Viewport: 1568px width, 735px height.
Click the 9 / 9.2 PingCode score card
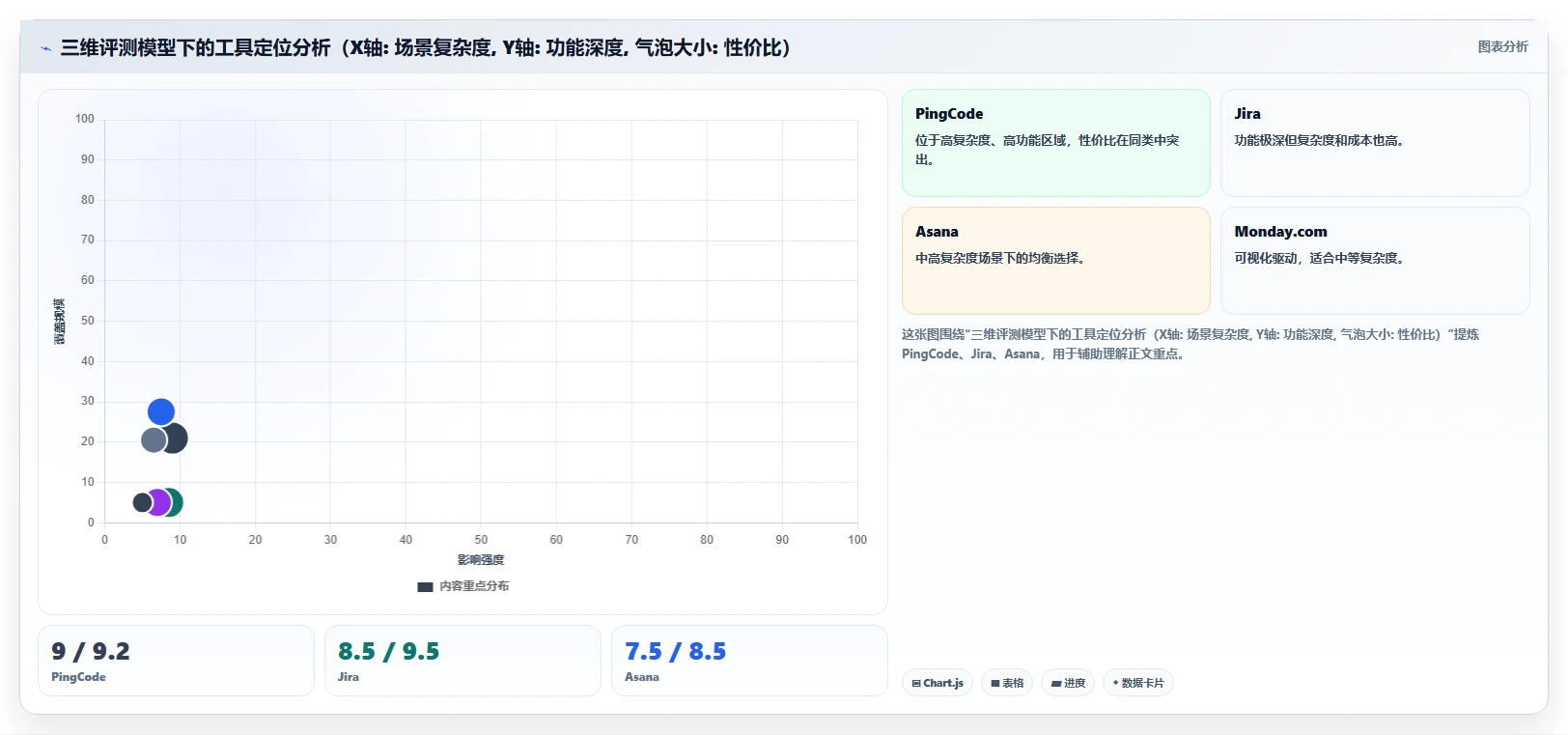(x=176, y=661)
